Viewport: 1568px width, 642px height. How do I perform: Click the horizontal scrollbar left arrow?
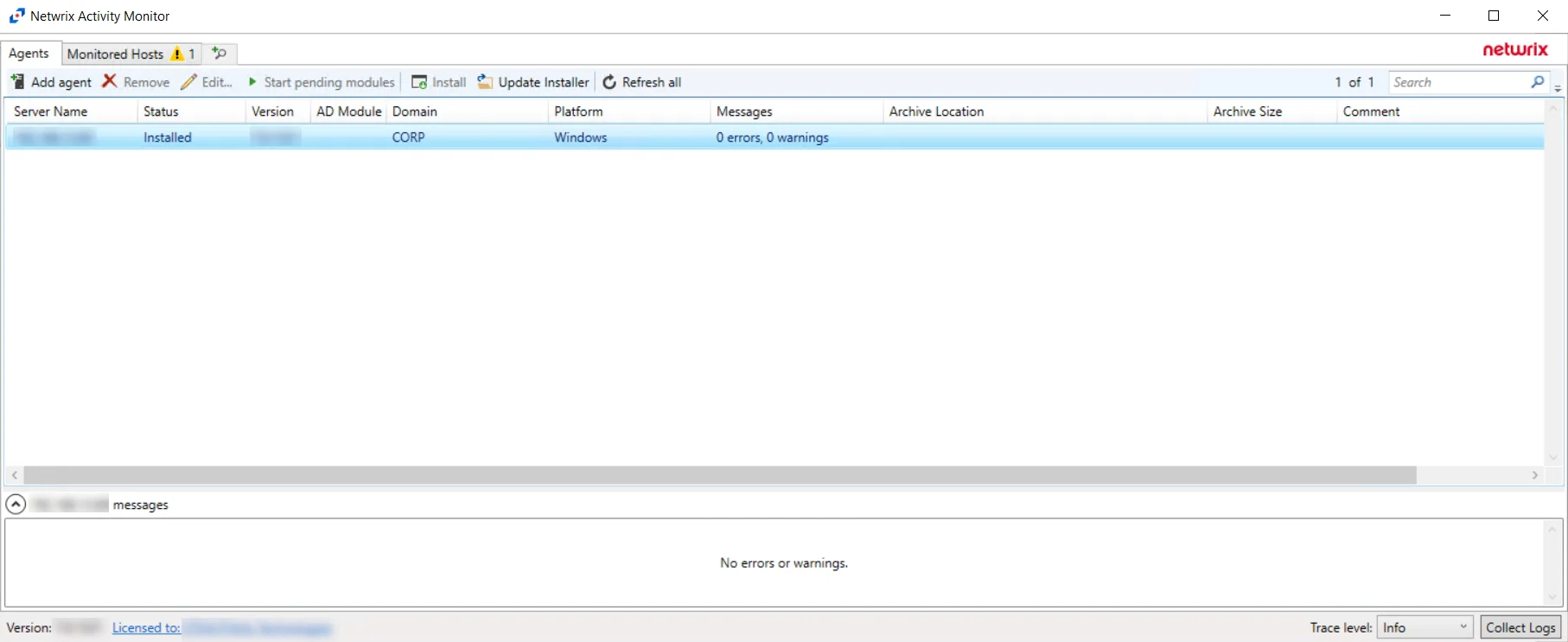[15, 475]
